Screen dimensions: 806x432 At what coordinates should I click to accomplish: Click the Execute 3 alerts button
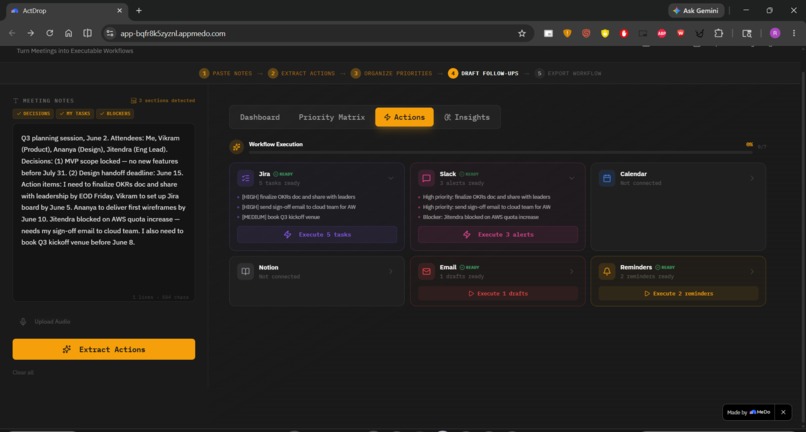(498, 235)
